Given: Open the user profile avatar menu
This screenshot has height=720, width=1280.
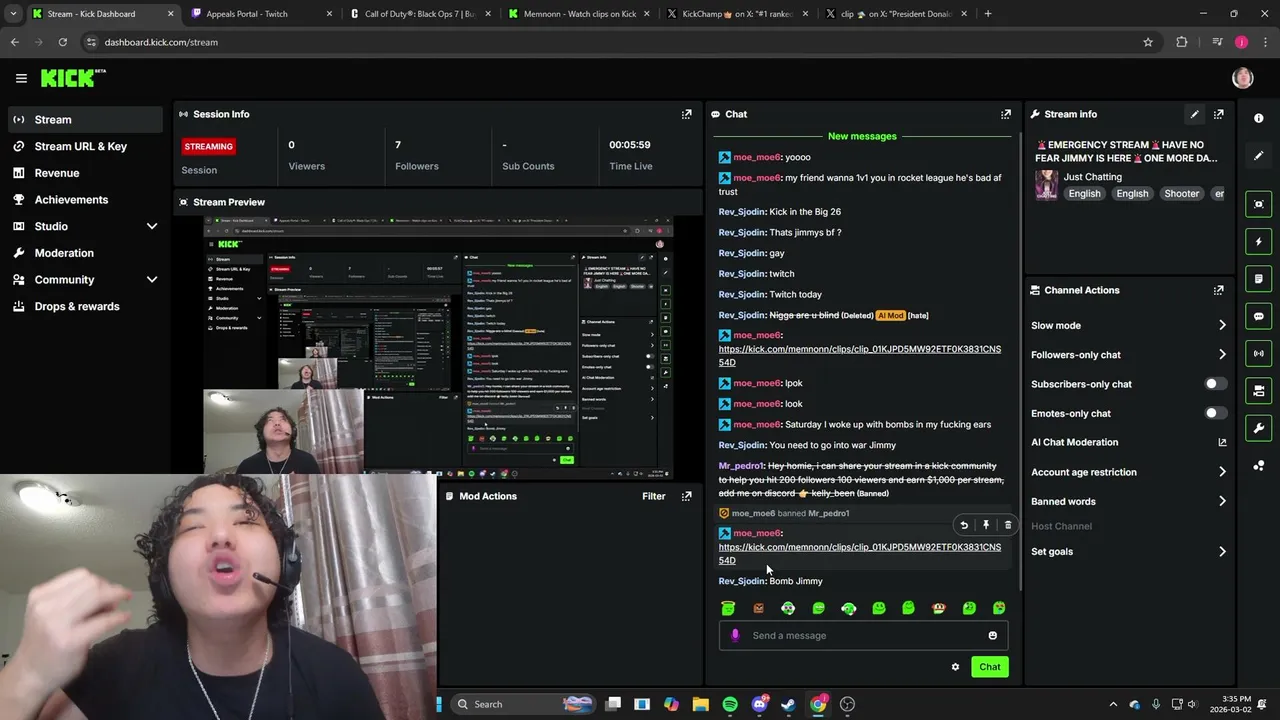Looking at the screenshot, I should 1243,78.
